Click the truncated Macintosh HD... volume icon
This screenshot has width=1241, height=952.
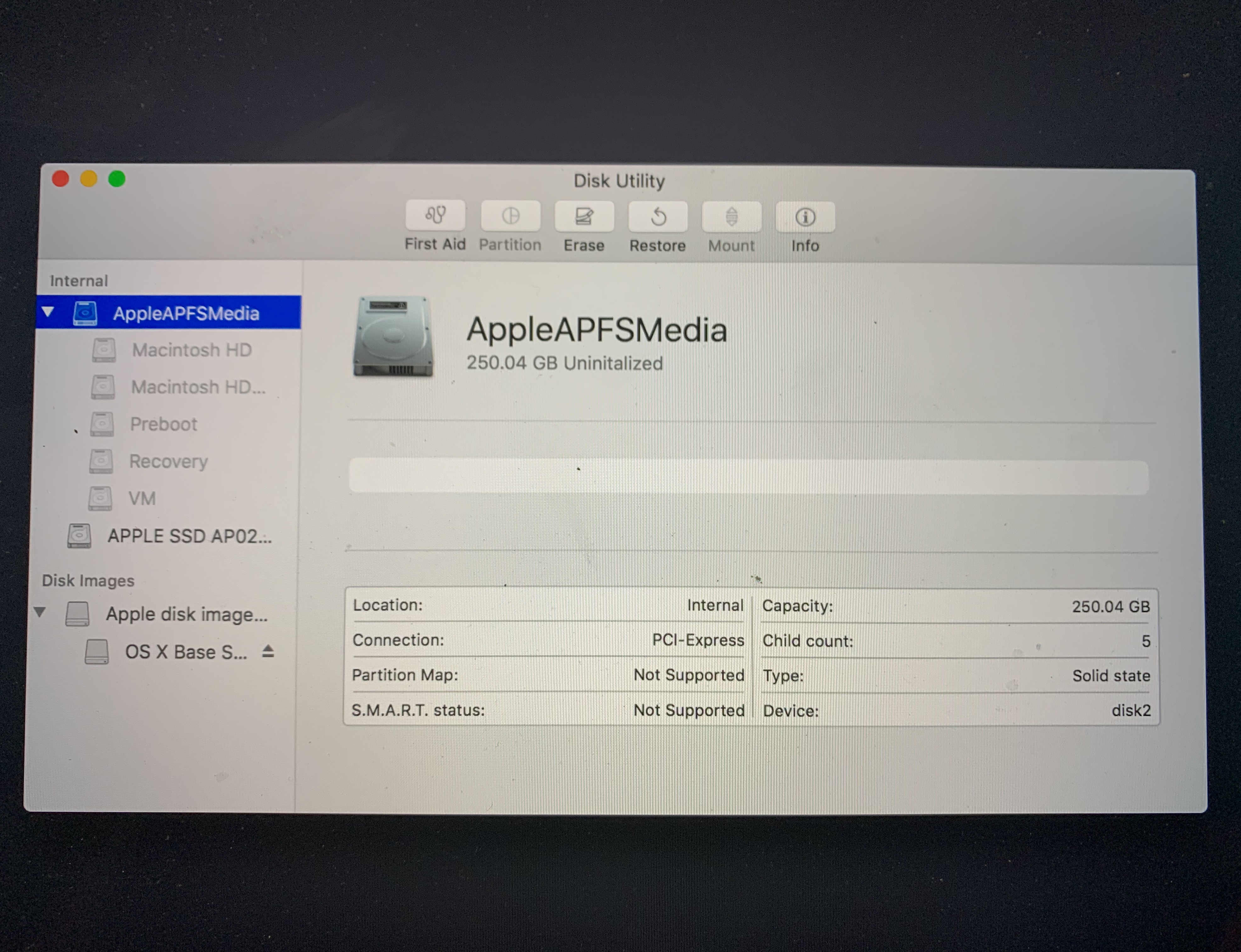point(103,387)
